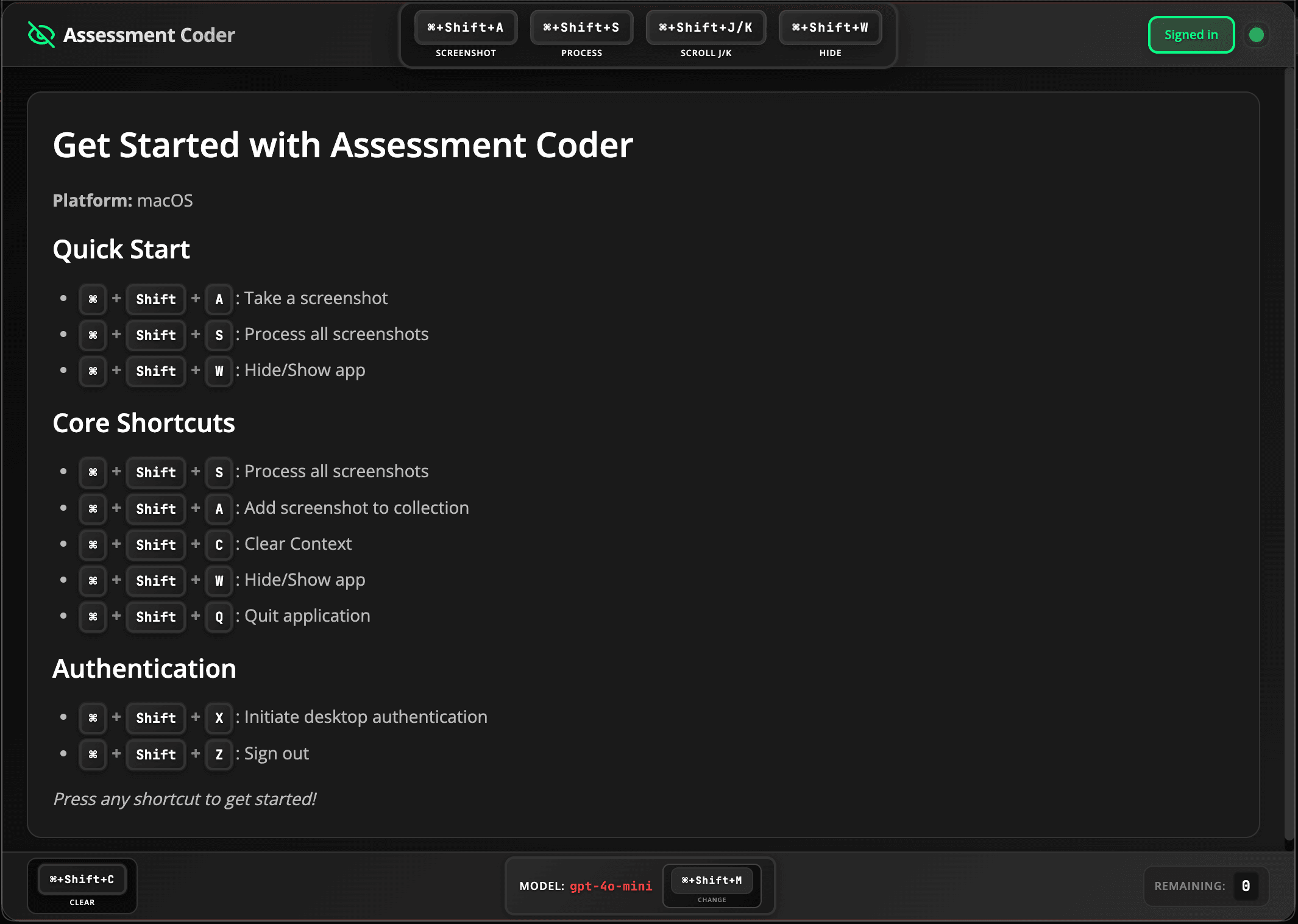
Task: Click the Shift key in 'Sign out' row
Action: (156, 754)
